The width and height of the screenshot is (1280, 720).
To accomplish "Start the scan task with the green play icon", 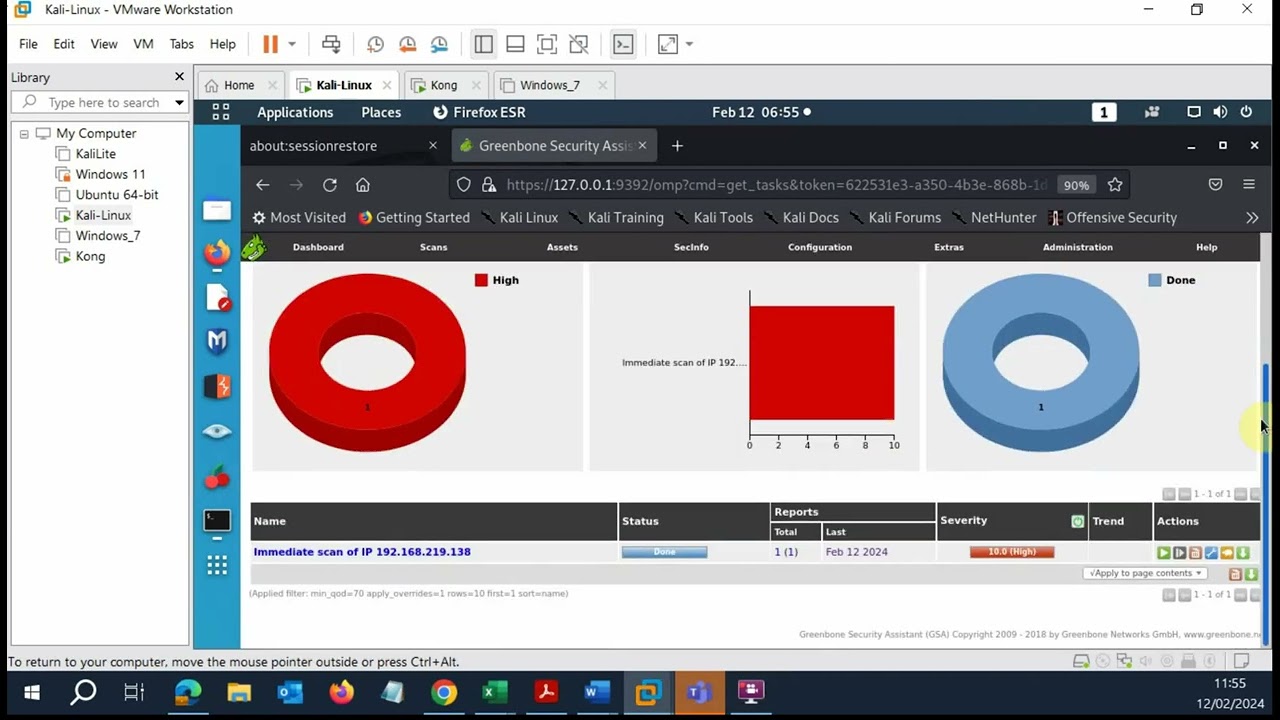I will 1163,552.
